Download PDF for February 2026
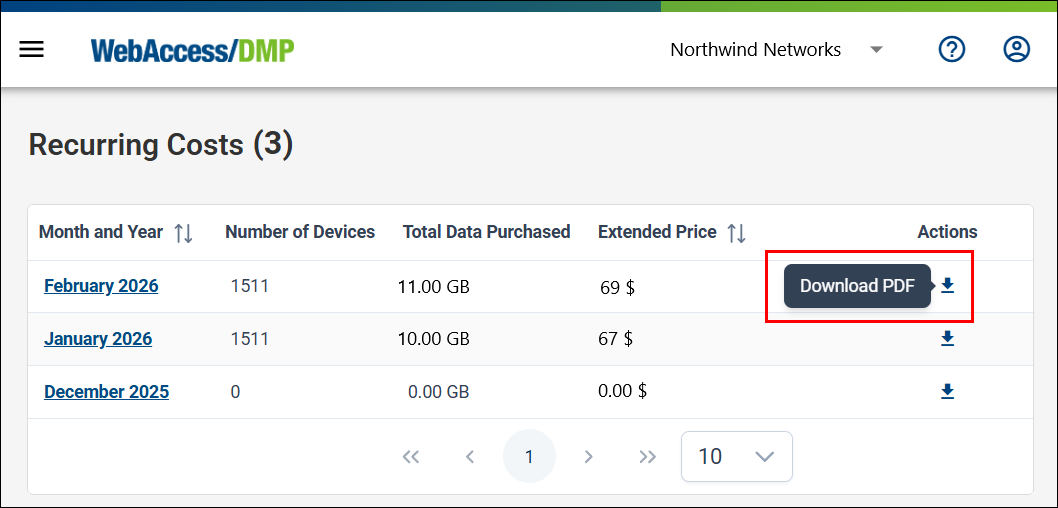The height and width of the screenshot is (508, 1058). [x=947, y=286]
